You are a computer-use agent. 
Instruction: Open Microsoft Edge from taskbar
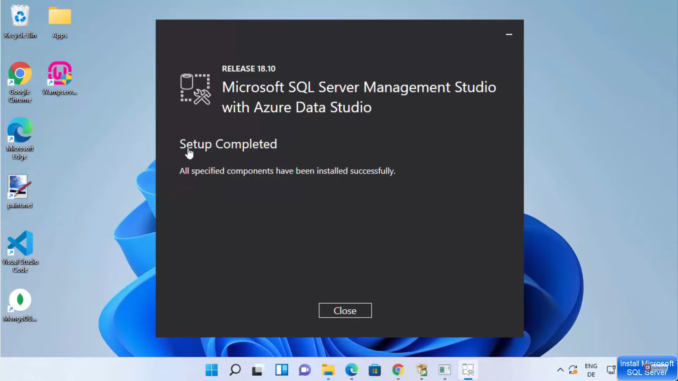pos(352,370)
